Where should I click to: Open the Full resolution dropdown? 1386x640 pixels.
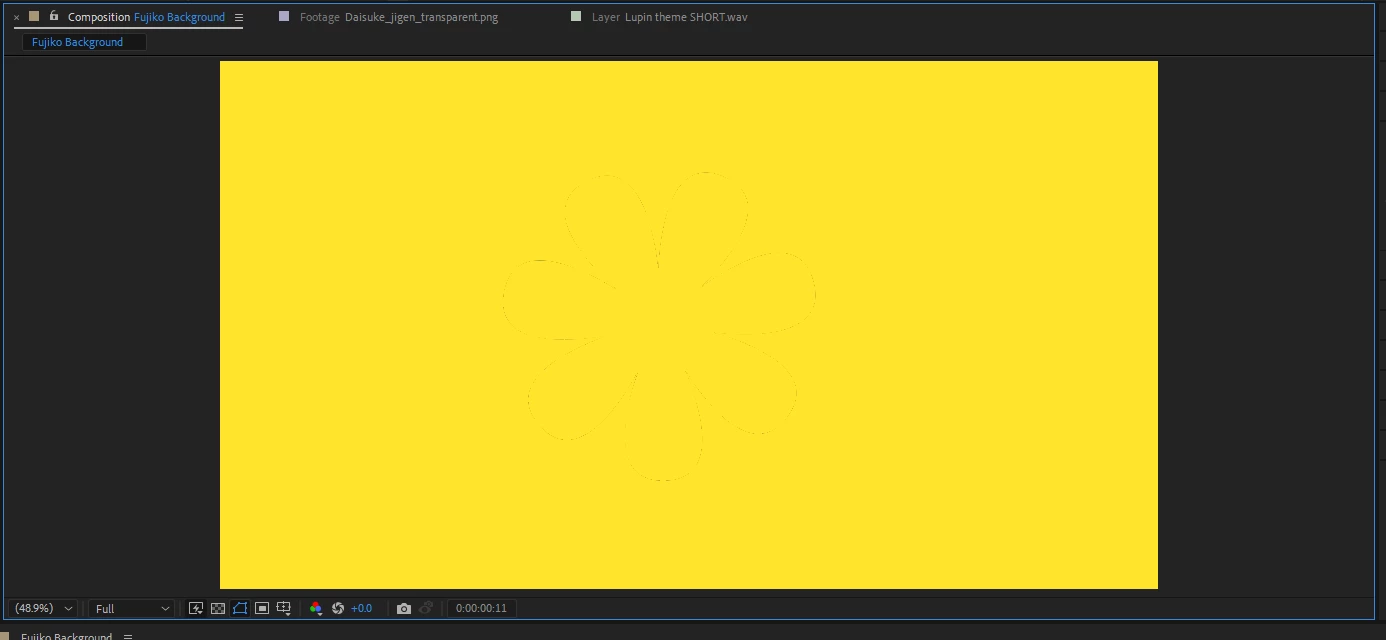click(132, 608)
